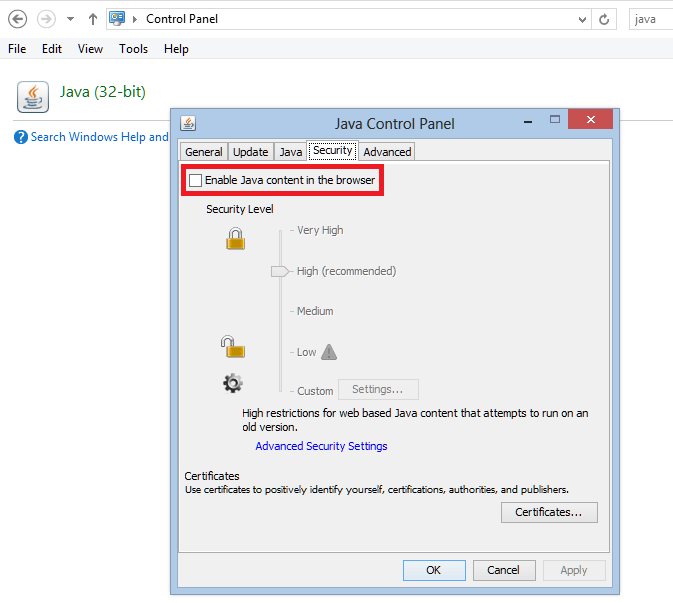The height and width of the screenshot is (603, 673).
Task: Maximize the Java Control Panel window
Action: tap(555, 120)
